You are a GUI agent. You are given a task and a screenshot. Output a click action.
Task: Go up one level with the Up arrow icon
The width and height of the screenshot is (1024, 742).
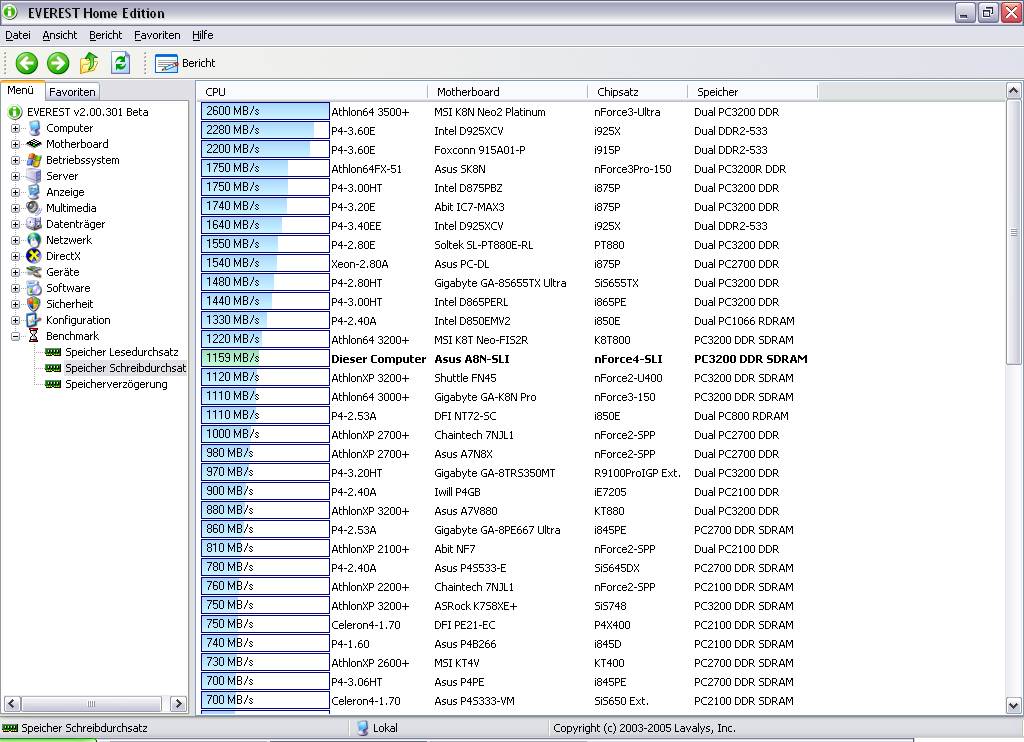coord(89,63)
